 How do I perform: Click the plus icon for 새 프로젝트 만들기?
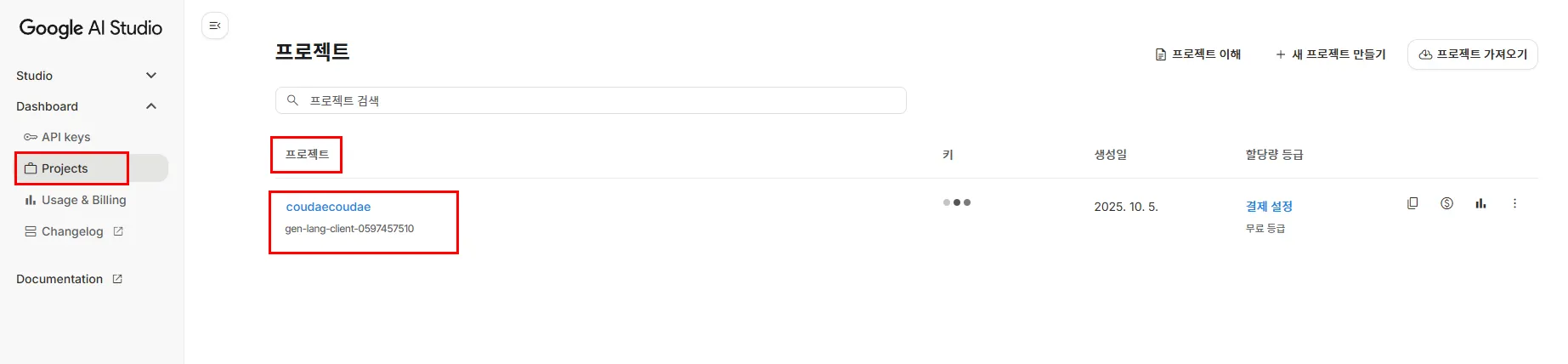[1280, 54]
